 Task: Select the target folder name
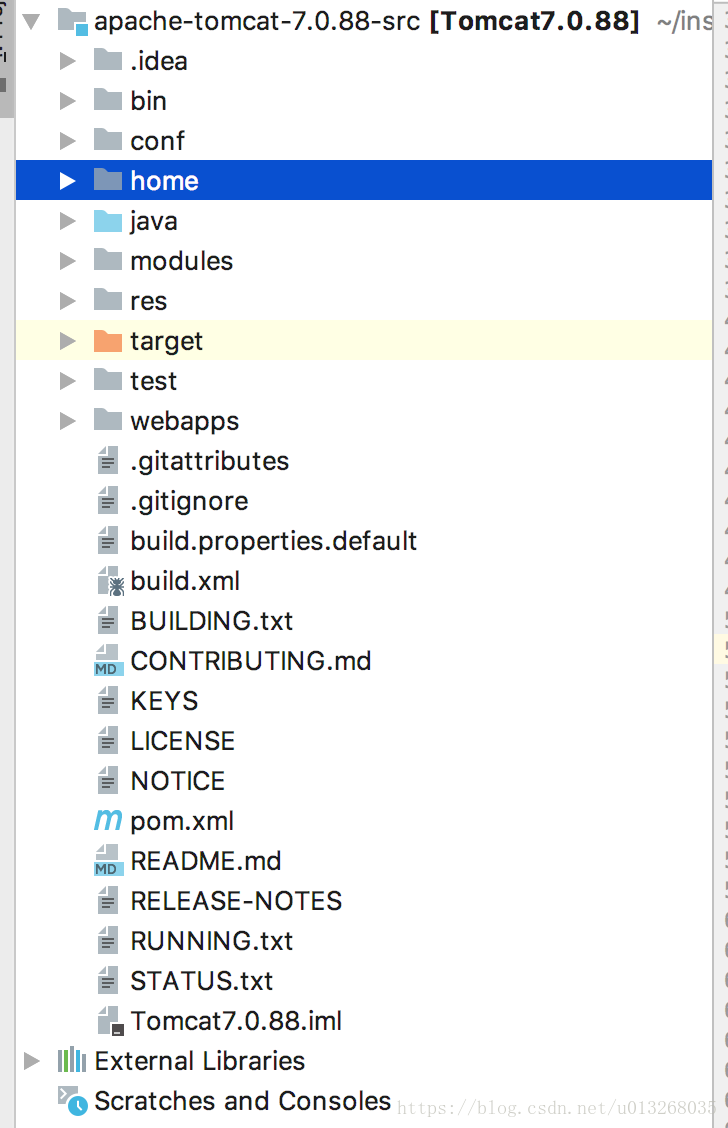pyautogui.click(x=166, y=342)
